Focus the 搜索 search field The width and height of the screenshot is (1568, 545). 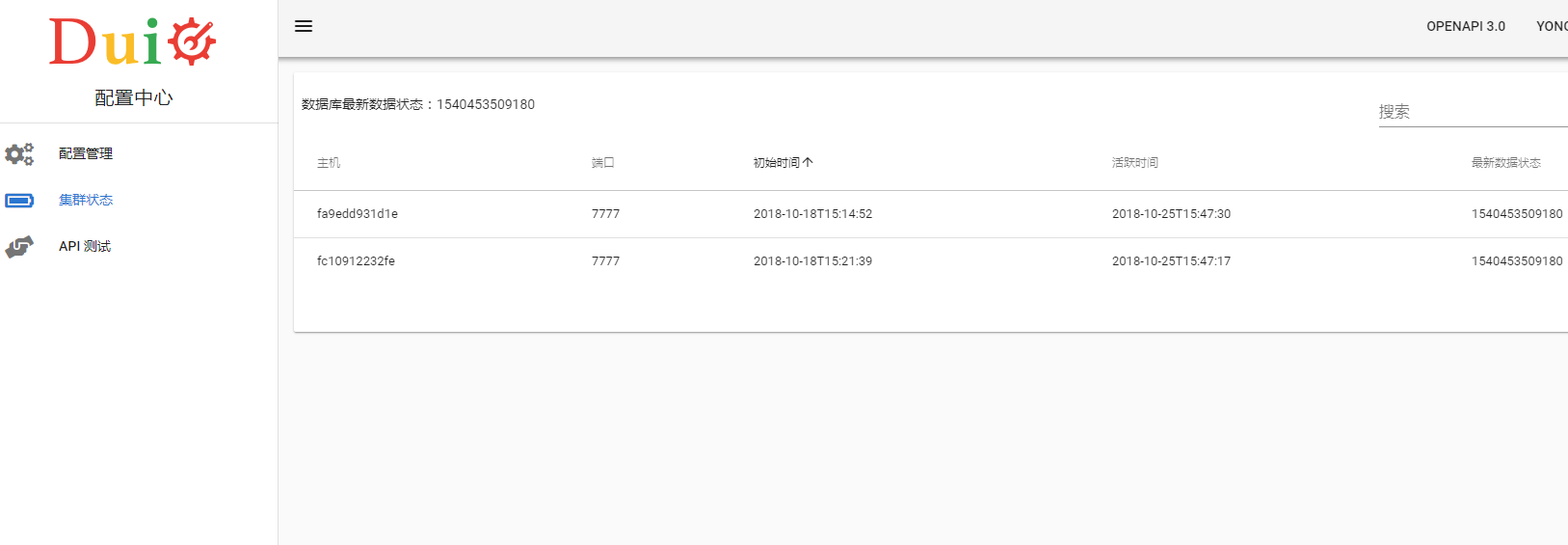pyautogui.click(x=1472, y=112)
